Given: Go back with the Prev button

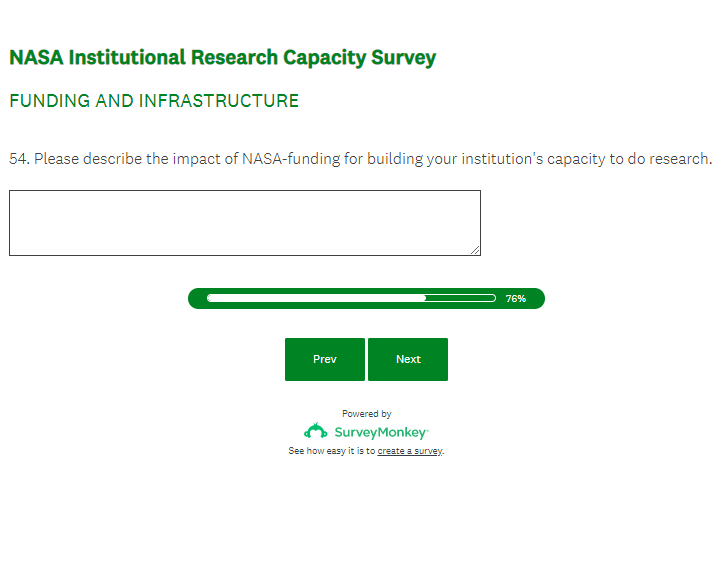Looking at the screenshot, I should click(325, 359).
